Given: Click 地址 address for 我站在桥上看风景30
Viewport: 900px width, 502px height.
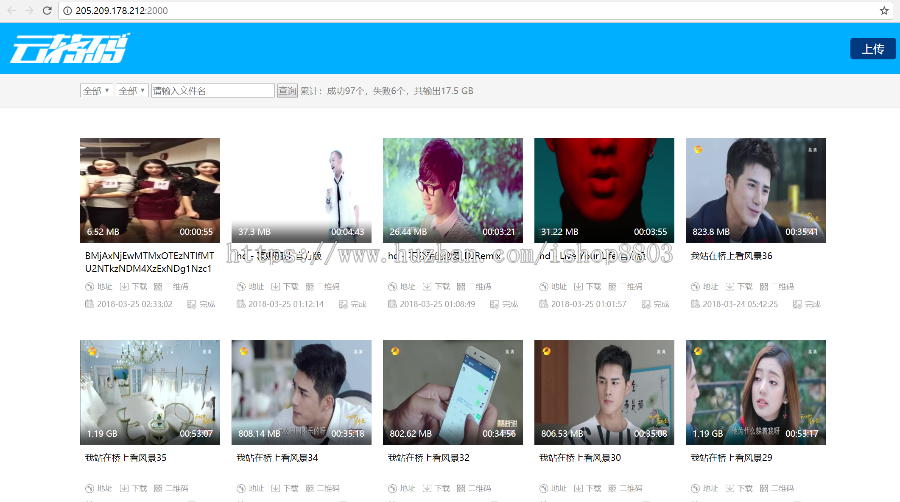Looking at the screenshot, I should (553, 488).
